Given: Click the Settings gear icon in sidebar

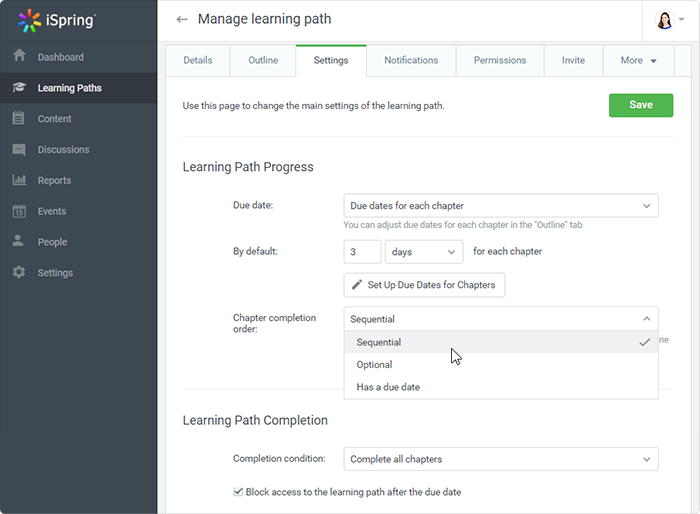Looking at the screenshot, I should coord(19,272).
